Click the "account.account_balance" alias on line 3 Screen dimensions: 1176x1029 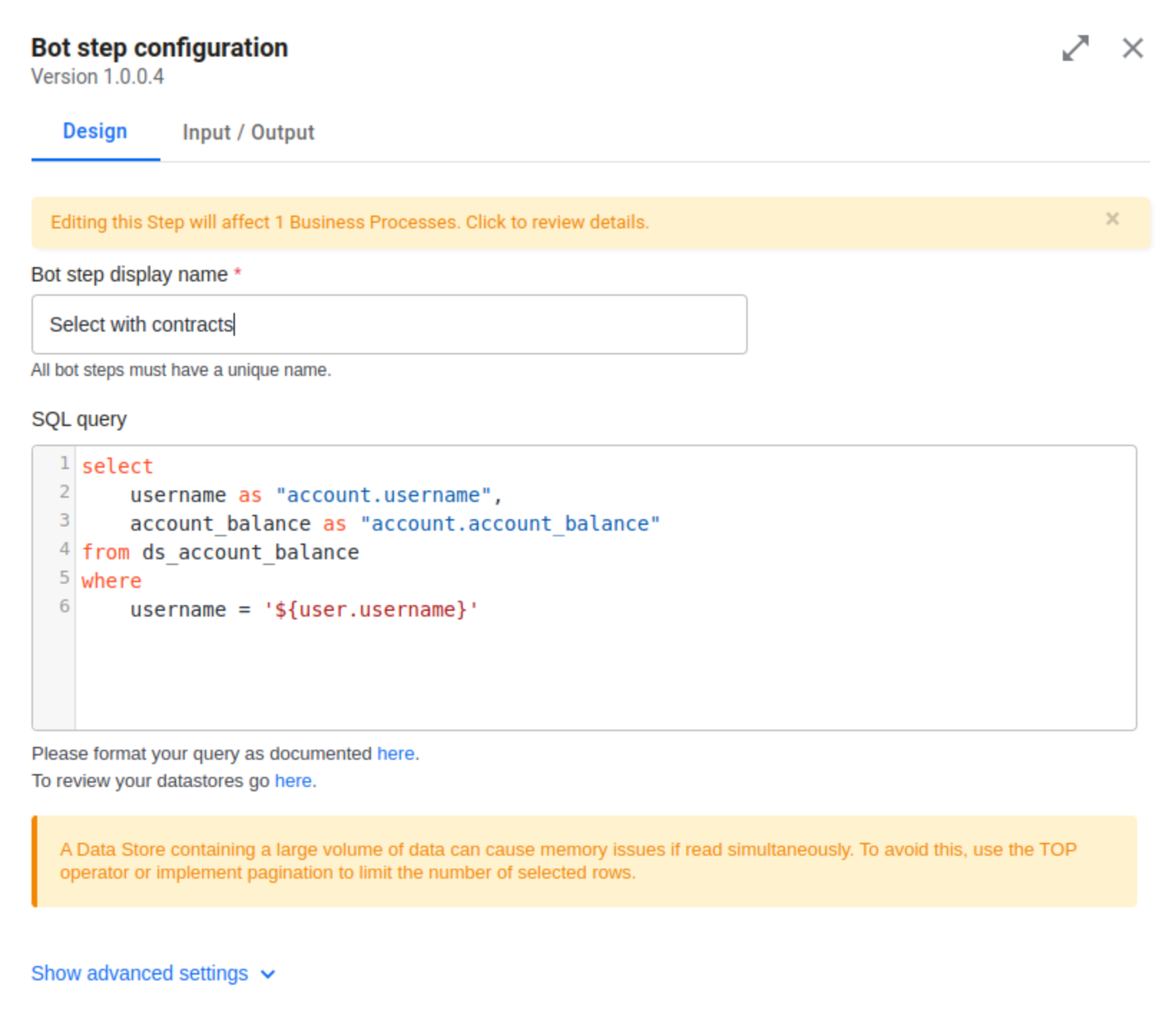pyautogui.click(x=510, y=523)
